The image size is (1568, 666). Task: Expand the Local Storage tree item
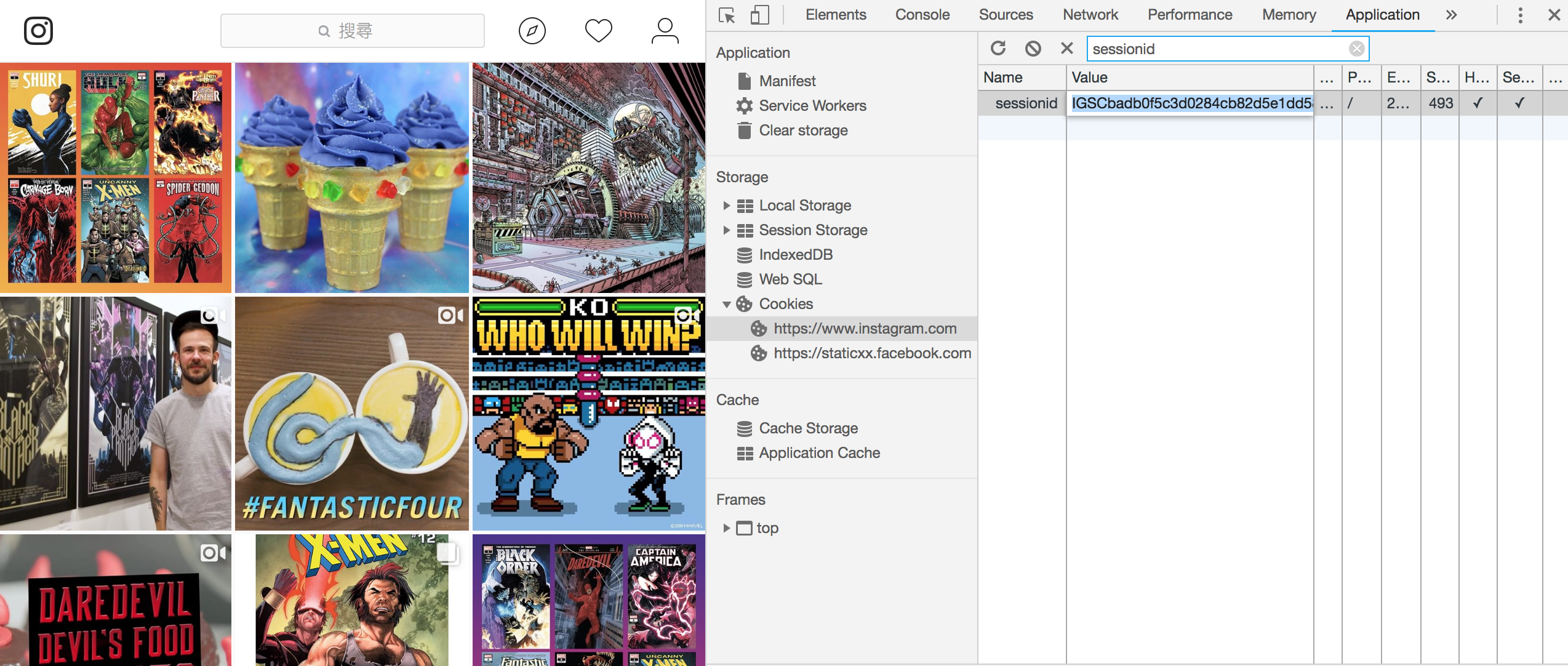[726, 206]
